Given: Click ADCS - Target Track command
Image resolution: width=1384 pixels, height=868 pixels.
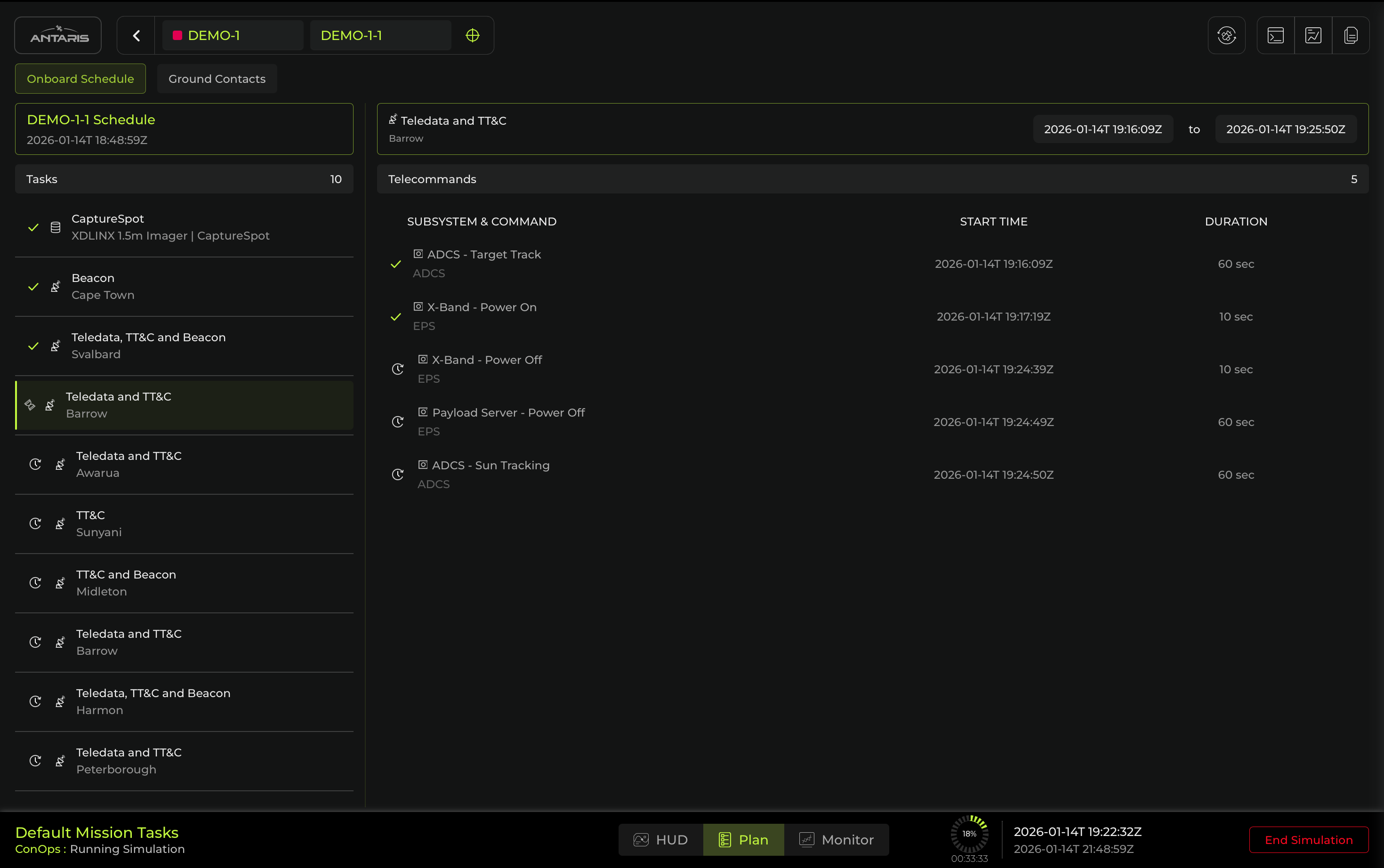Looking at the screenshot, I should pyautogui.click(x=484, y=254).
